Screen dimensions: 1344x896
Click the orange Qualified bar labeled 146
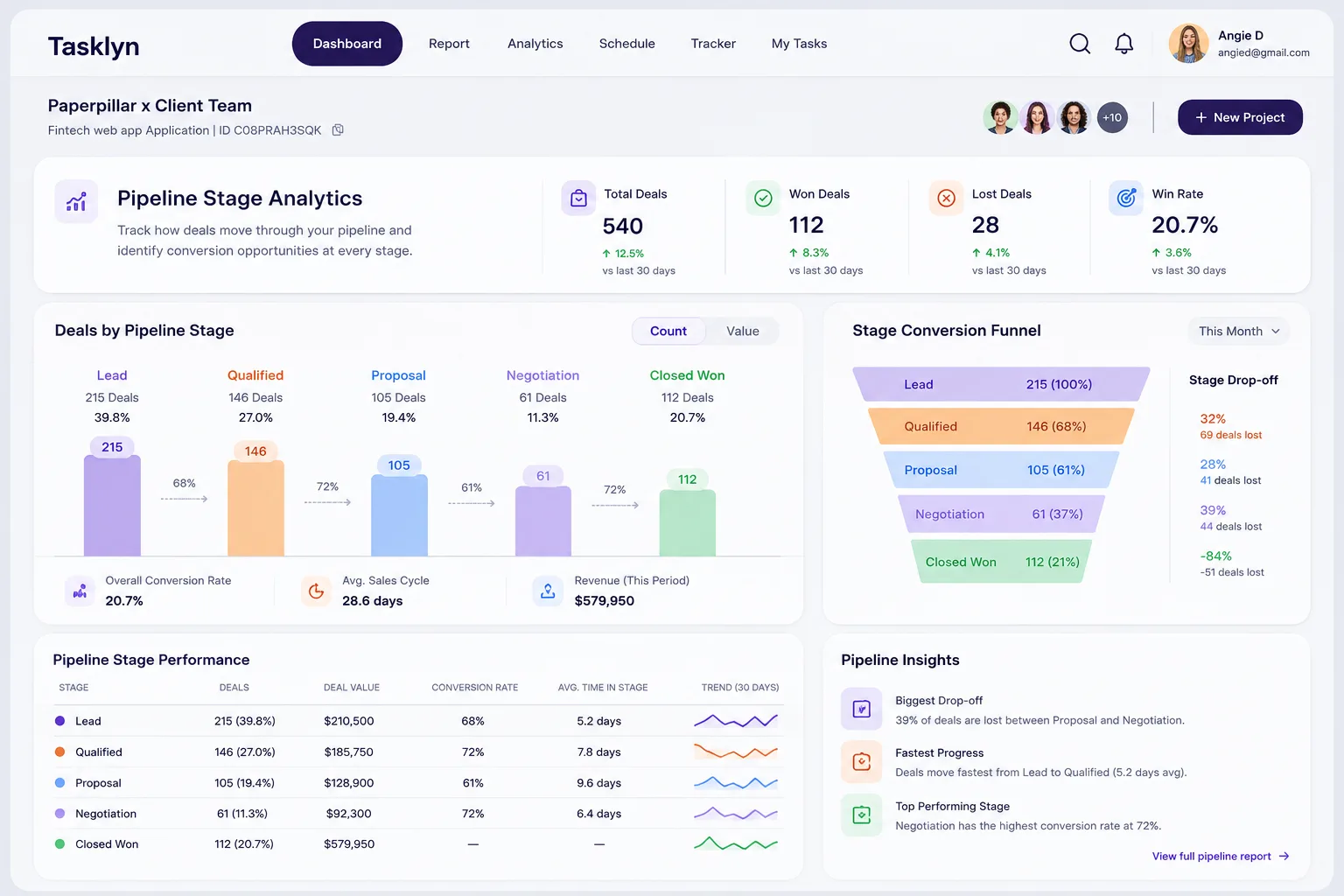pyautogui.click(x=255, y=507)
